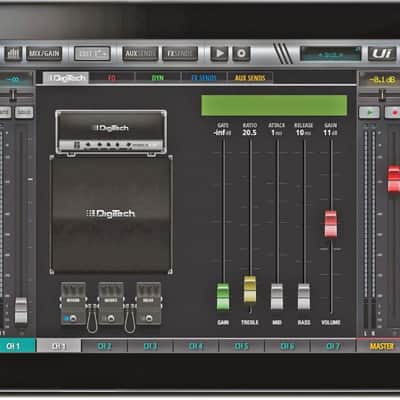
Task: Switch to the yellow AUX SENDS tab
Action: [250, 78]
